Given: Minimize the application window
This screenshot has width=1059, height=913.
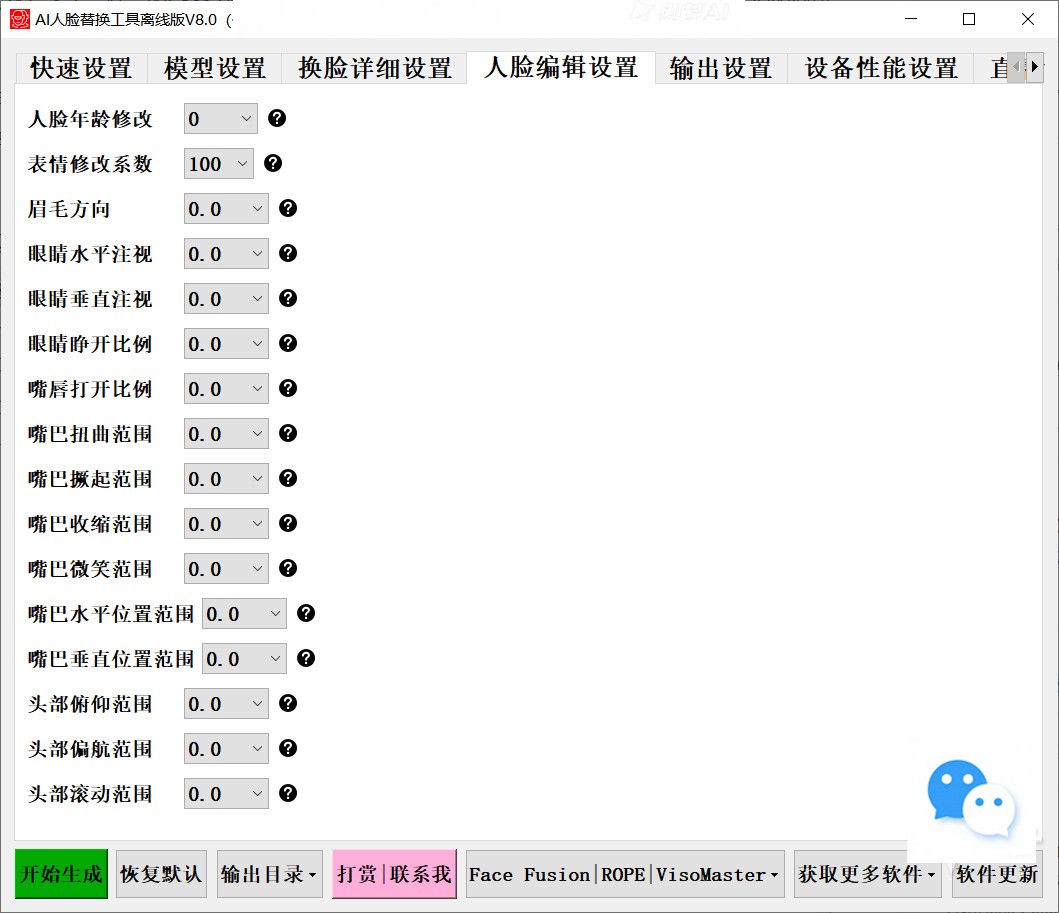Looking at the screenshot, I should (911, 19).
